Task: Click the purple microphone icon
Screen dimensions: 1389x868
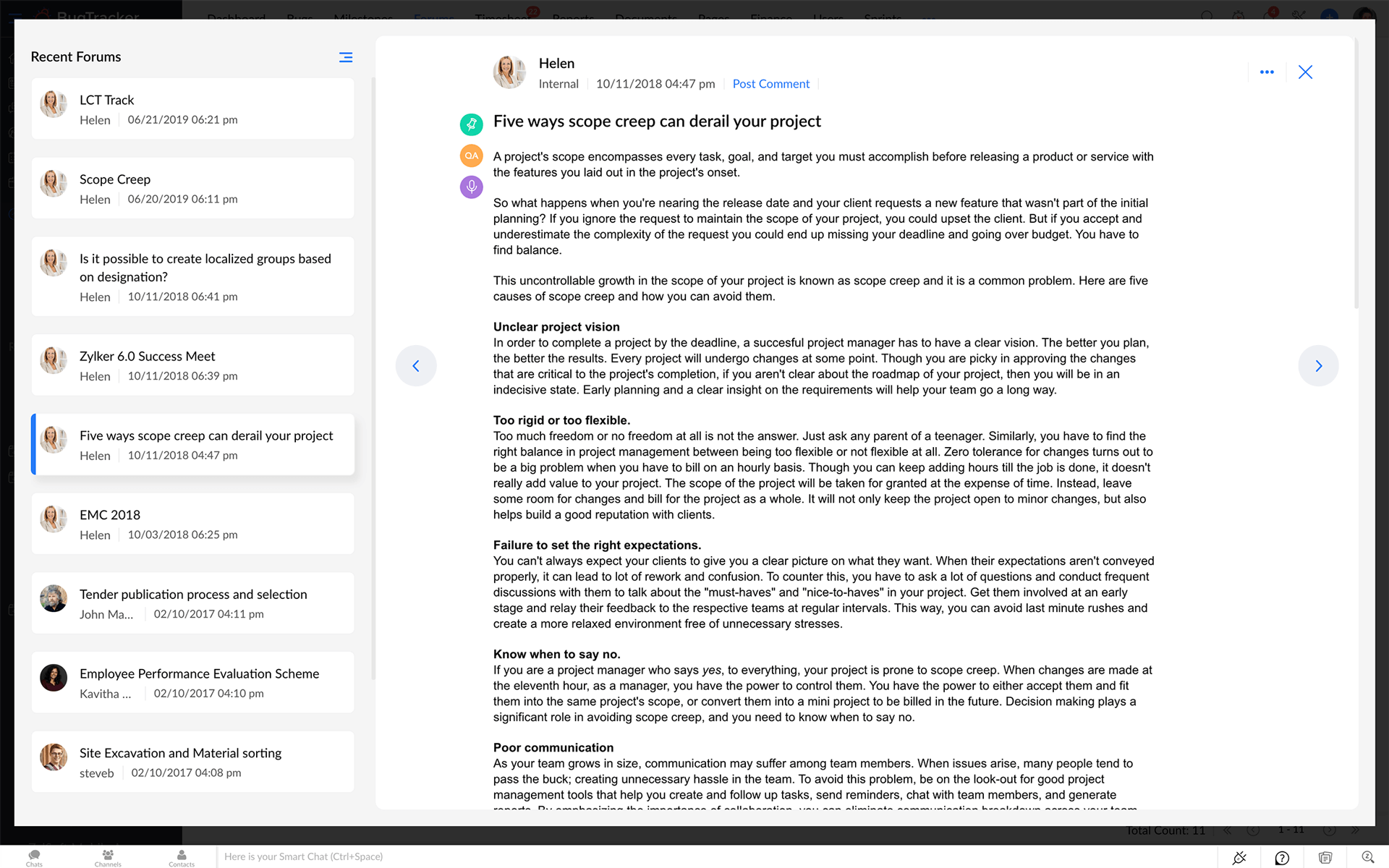Action: pos(472,187)
